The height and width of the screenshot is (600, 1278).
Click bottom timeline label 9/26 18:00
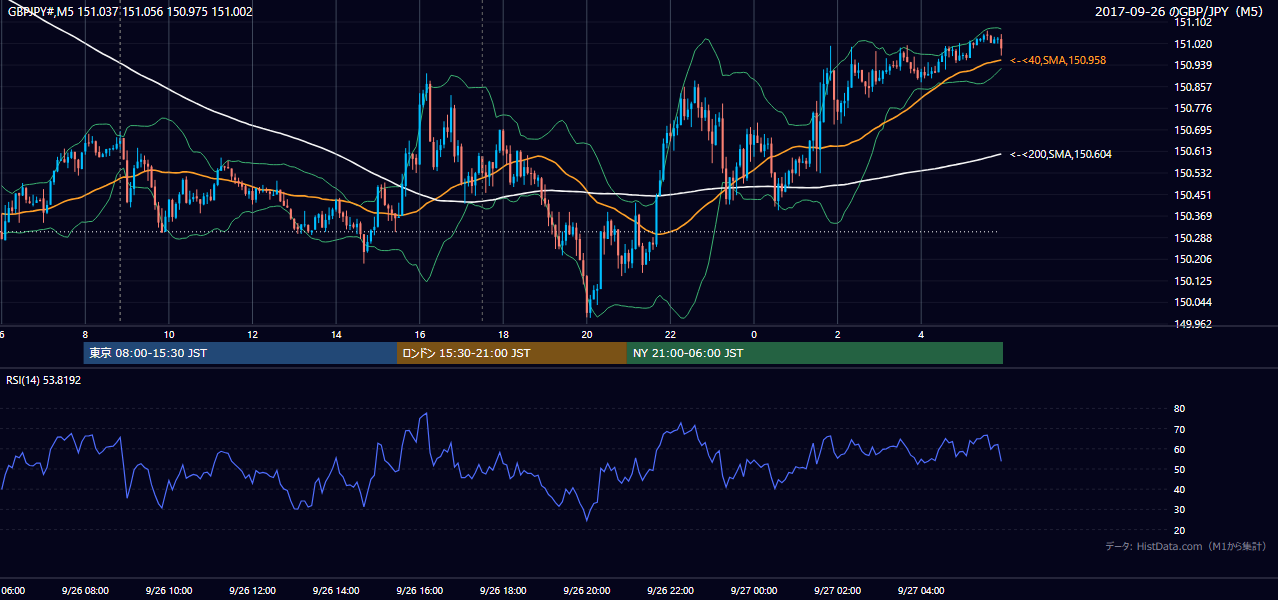501,591
